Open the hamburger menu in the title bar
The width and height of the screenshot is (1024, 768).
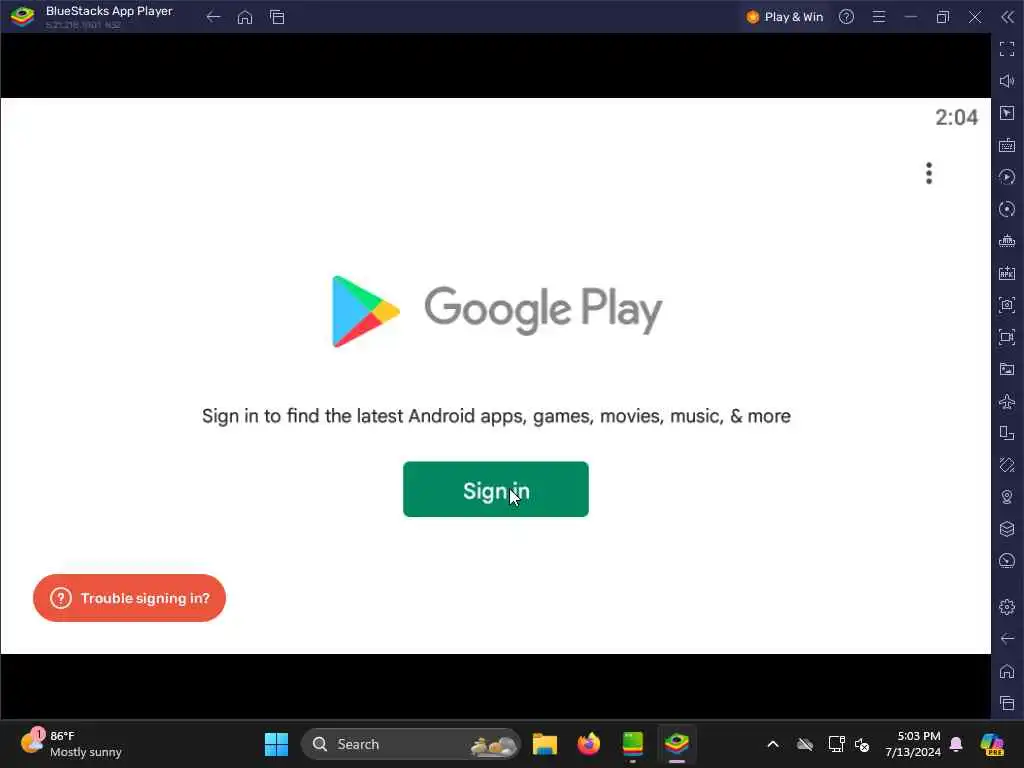click(x=879, y=17)
